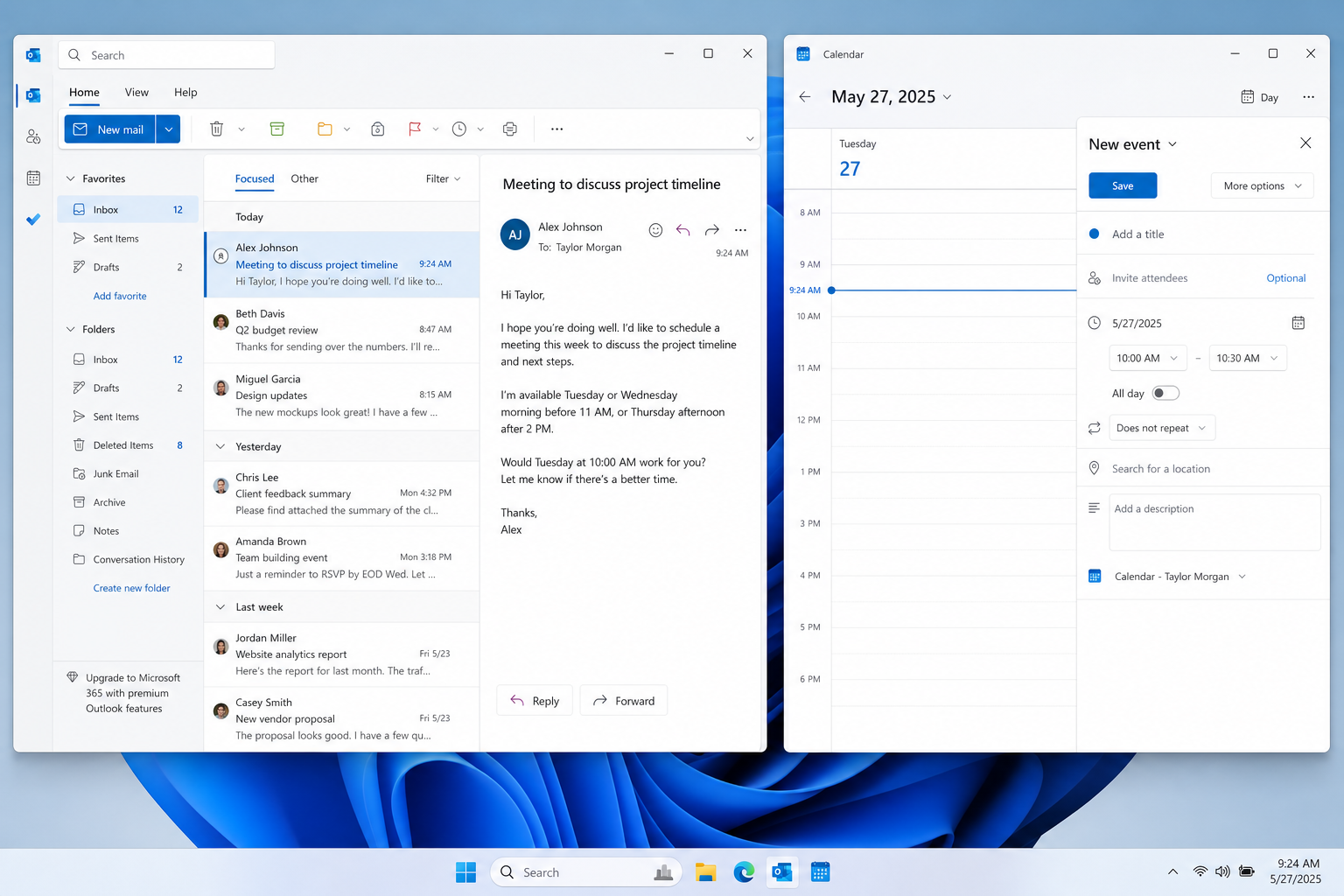Click the Save event button
The image size is (1344, 896).
[x=1123, y=185]
